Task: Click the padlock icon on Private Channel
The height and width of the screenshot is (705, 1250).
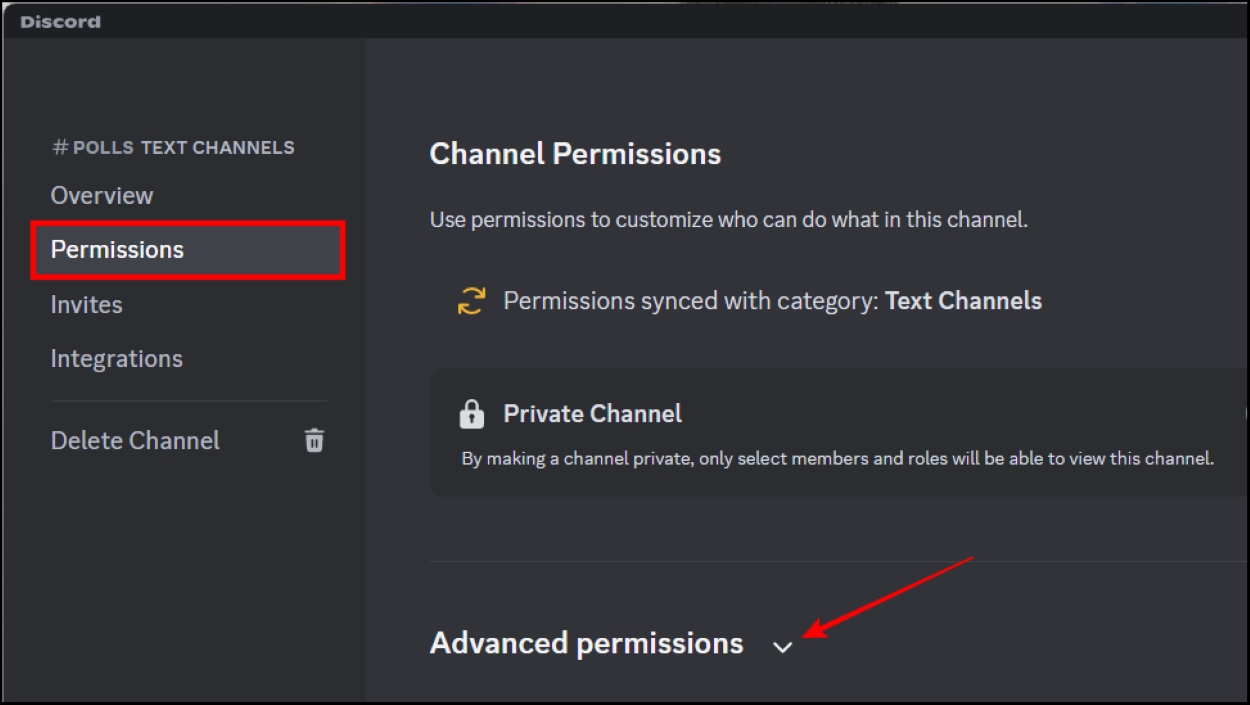Action: point(469,413)
